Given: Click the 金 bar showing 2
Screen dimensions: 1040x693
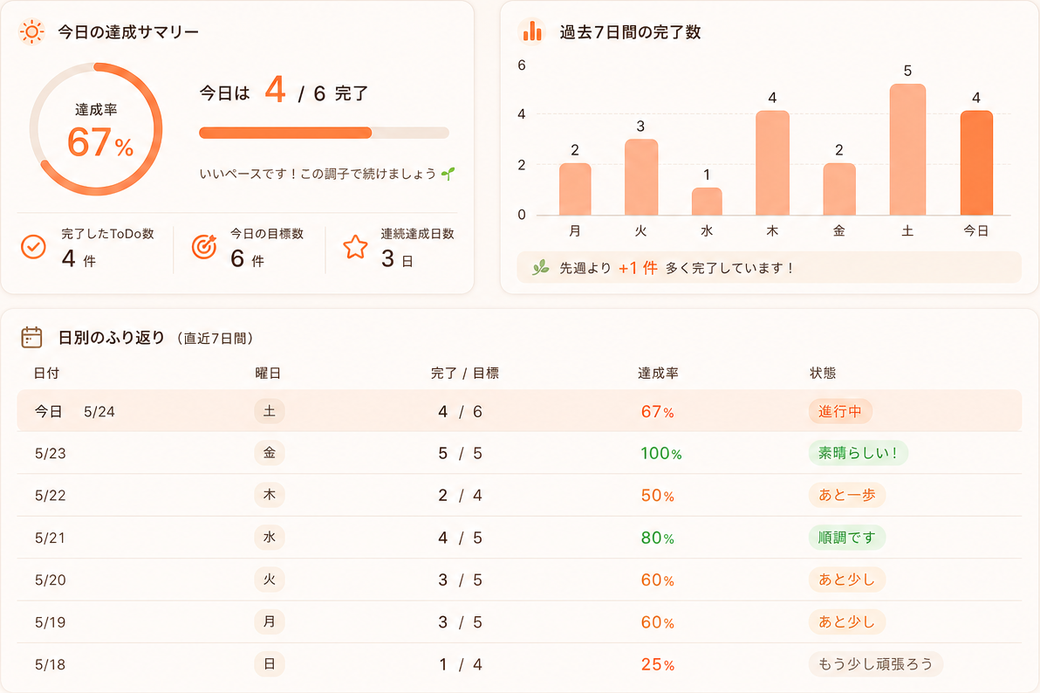Looking at the screenshot, I should (x=839, y=189).
